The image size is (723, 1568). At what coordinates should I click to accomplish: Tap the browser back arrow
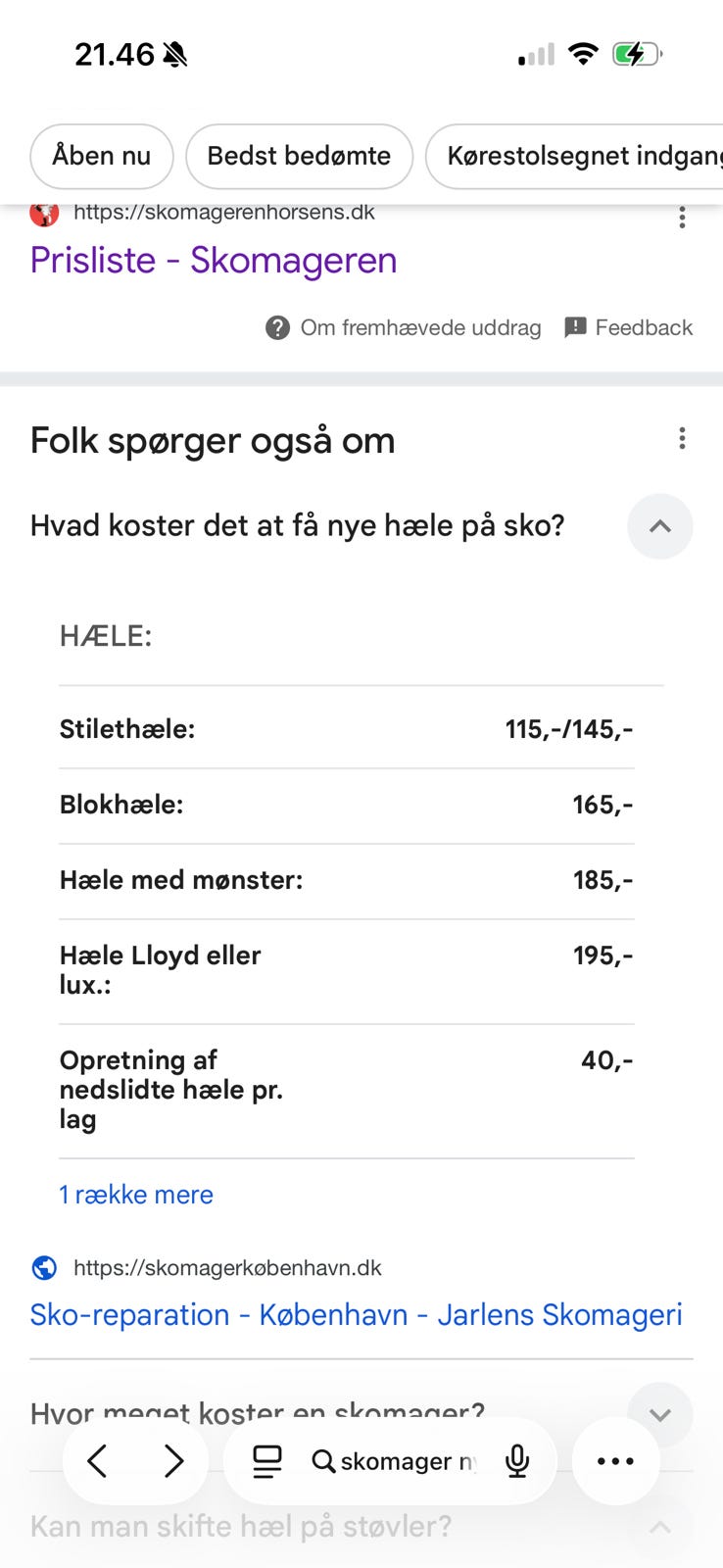(97, 1461)
